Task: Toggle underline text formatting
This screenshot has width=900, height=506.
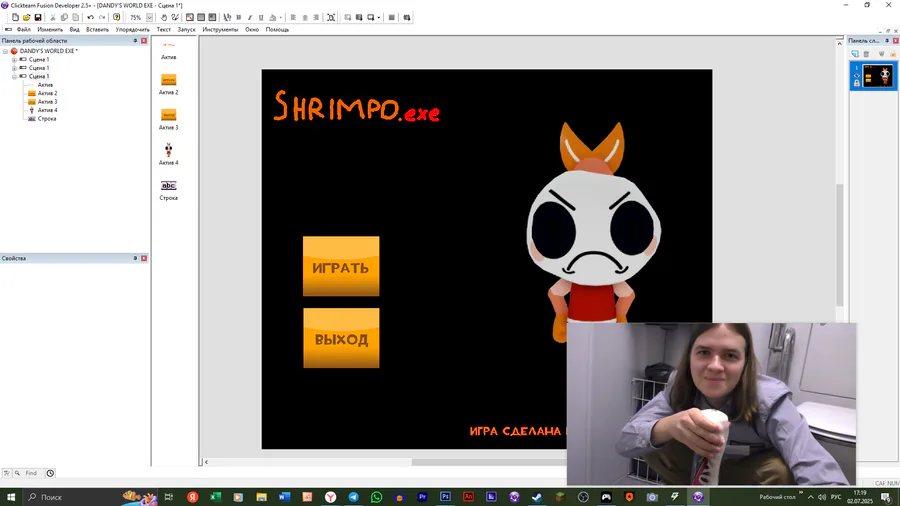Action: pos(261,17)
